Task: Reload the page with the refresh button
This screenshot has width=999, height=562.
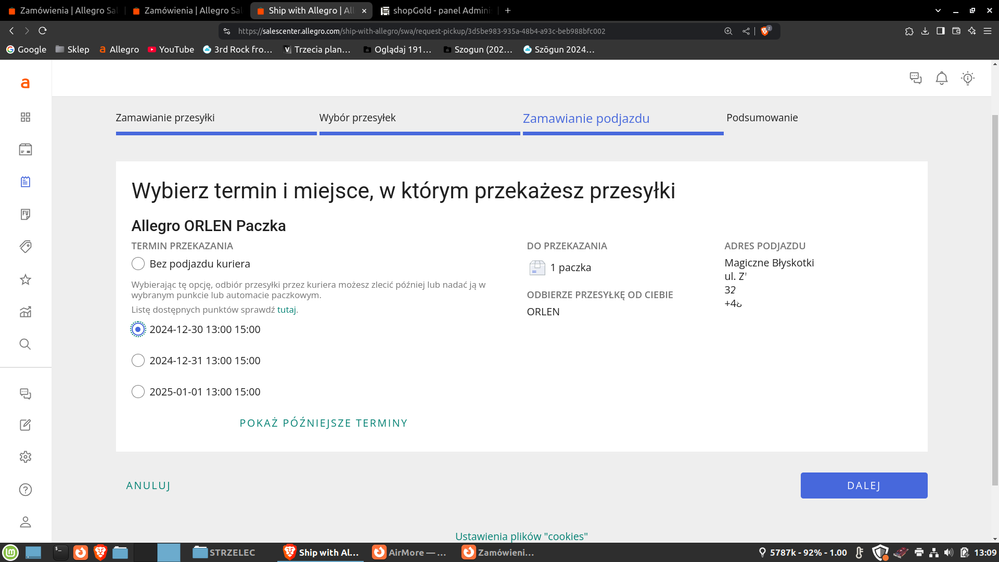Action: (43, 31)
